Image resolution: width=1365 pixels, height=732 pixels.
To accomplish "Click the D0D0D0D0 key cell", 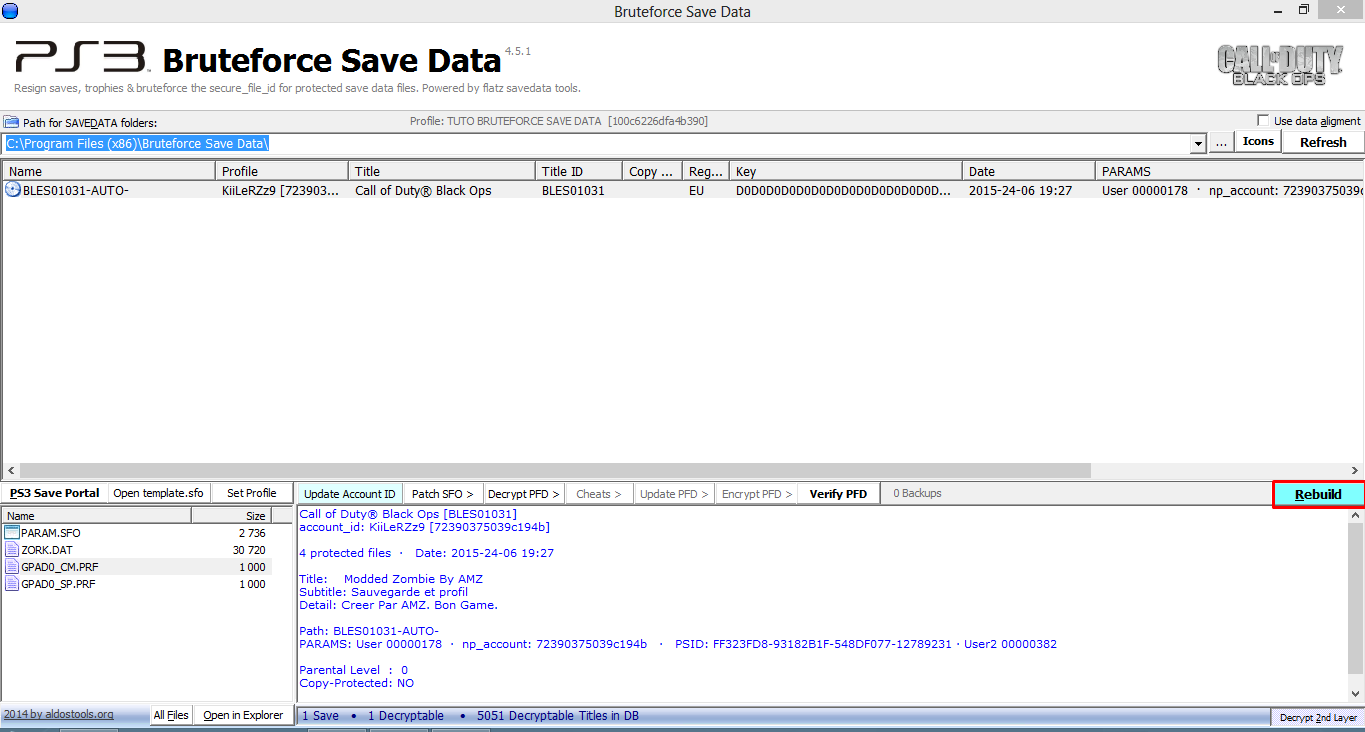I will 844,190.
